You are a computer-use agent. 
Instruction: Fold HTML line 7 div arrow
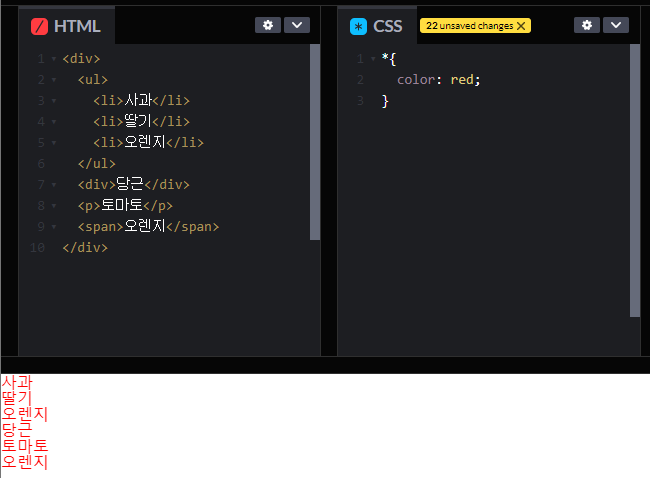click(x=54, y=185)
